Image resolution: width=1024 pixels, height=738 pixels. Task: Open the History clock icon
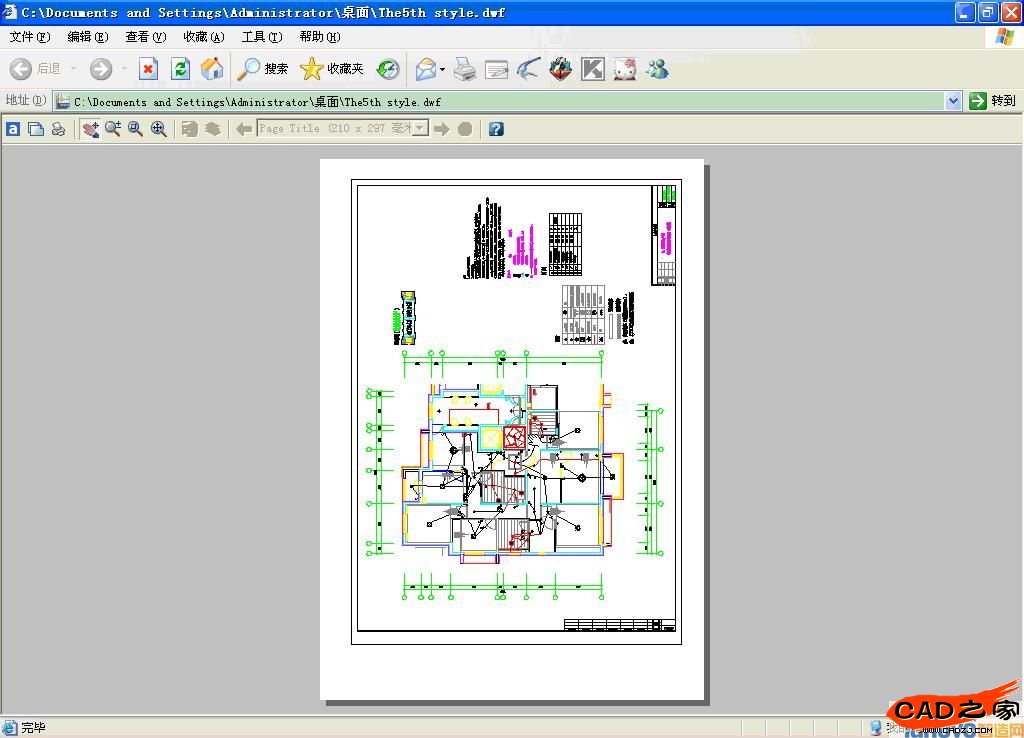[388, 69]
